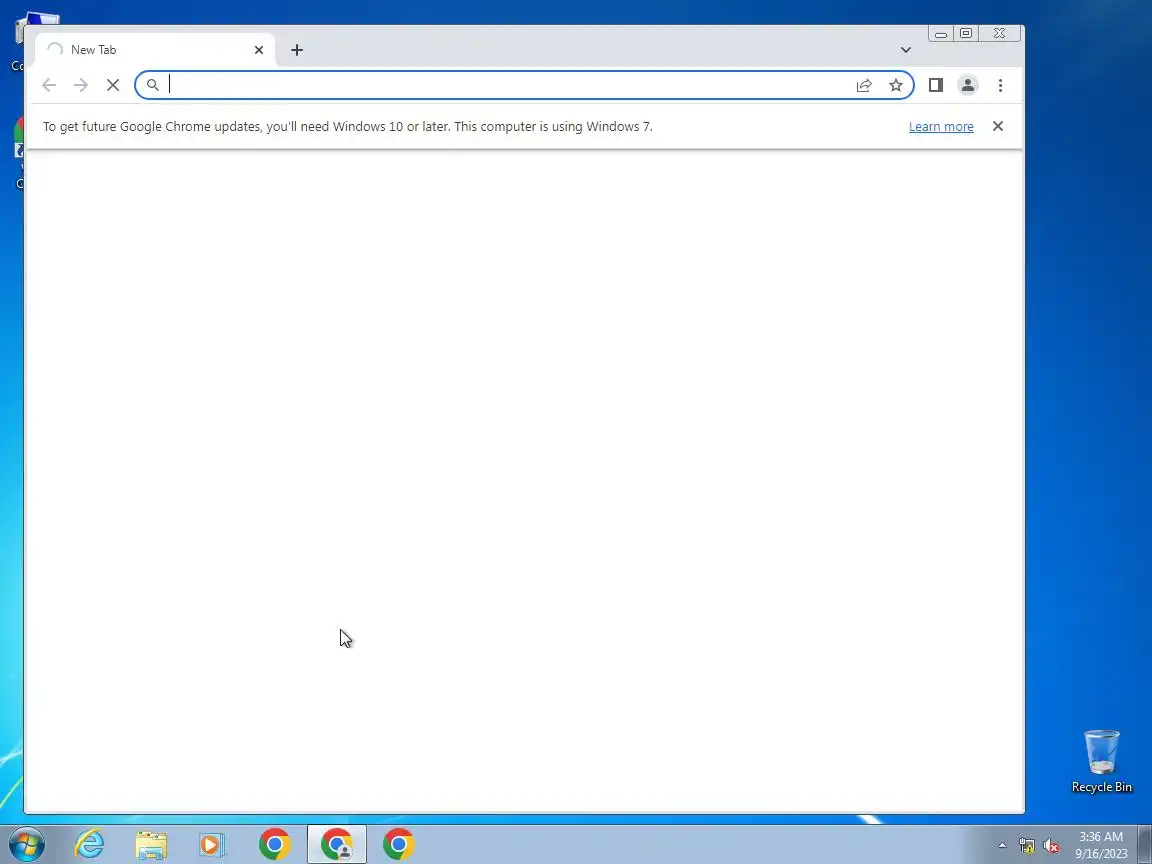
Task: Close the Chrome window
Action: 1000,34
